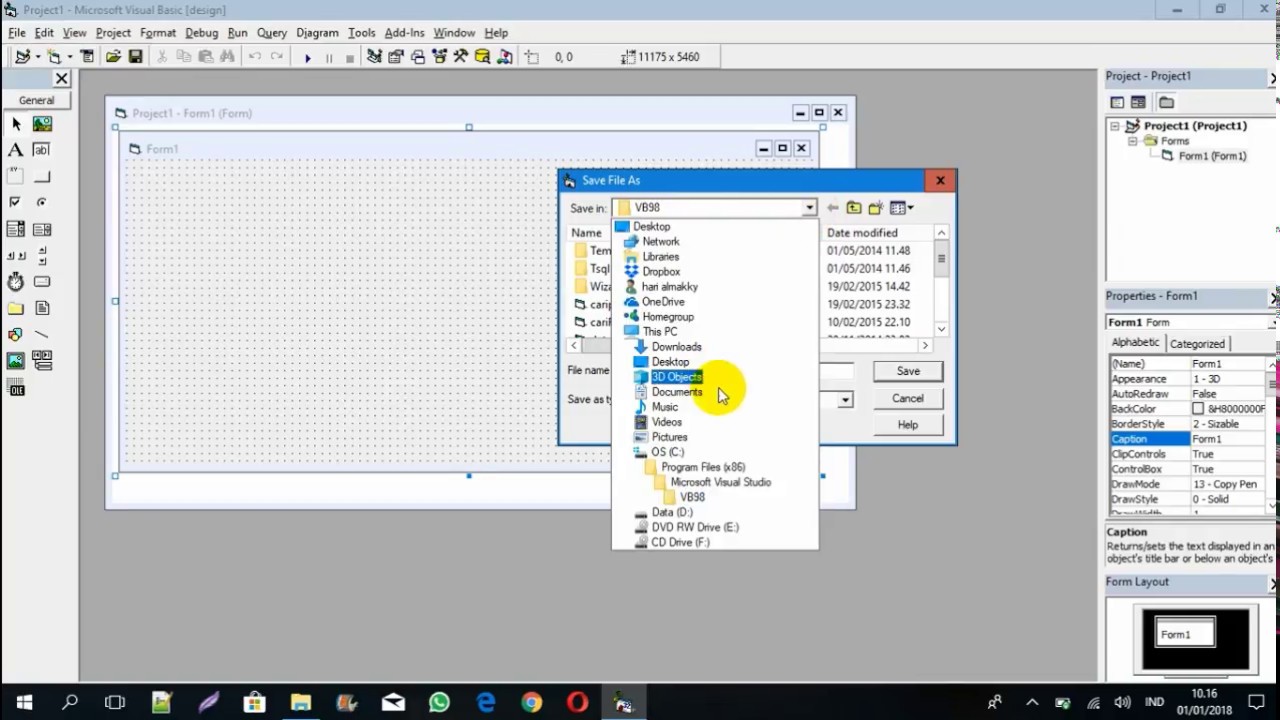The height and width of the screenshot is (720, 1280).
Task: Open the Properties Window toolbar icon
Action: [396, 57]
